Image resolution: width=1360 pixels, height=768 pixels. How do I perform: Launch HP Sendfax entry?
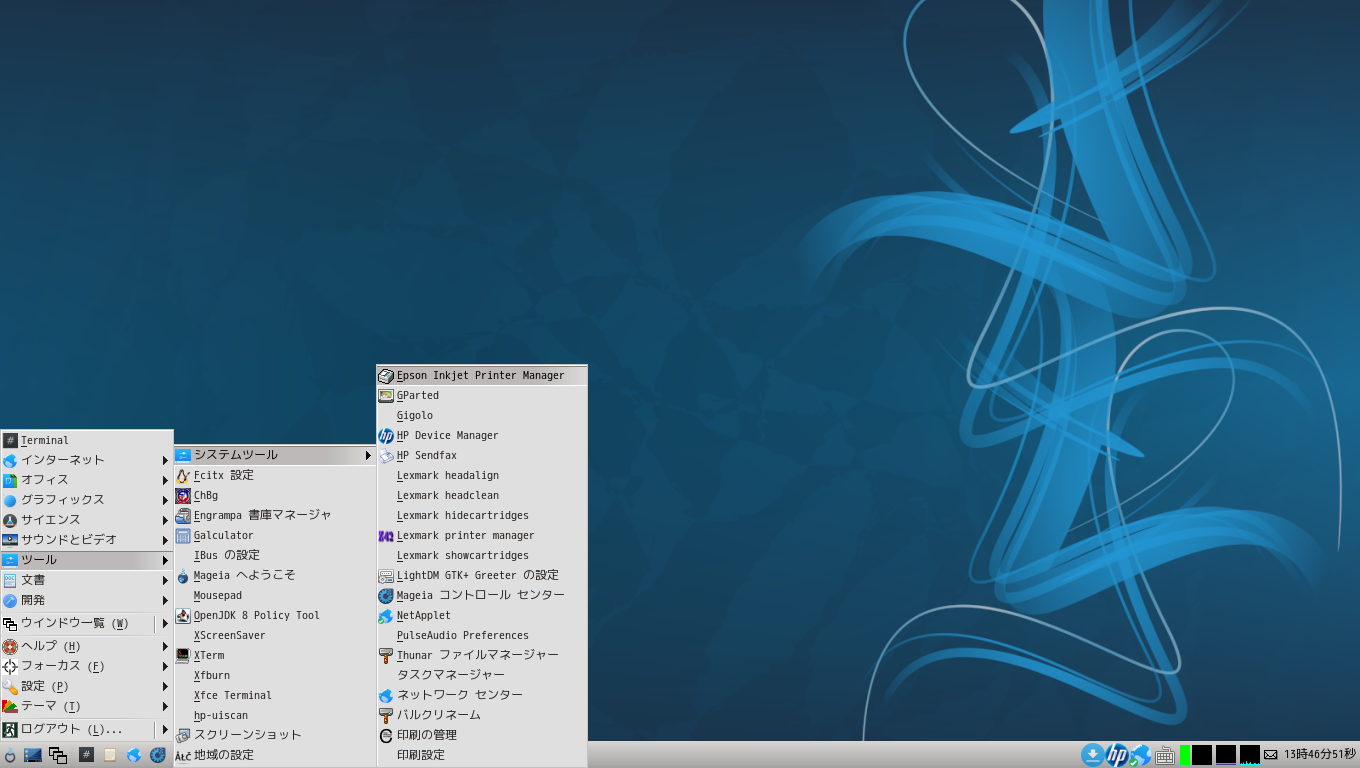[482, 455]
